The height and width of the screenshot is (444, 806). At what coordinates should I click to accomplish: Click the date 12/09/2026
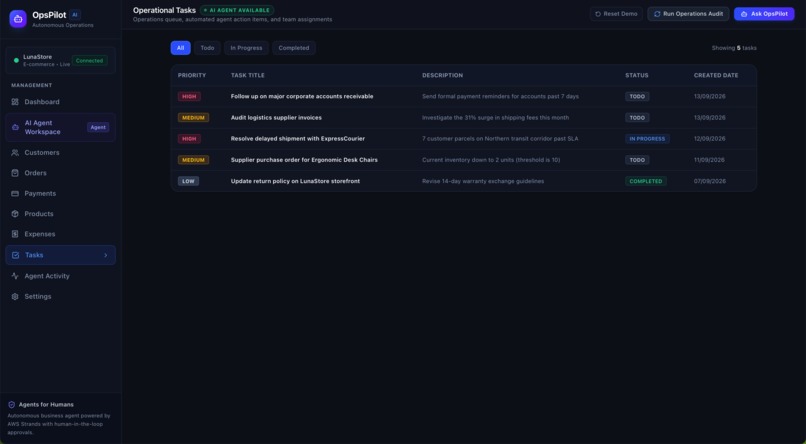click(710, 139)
